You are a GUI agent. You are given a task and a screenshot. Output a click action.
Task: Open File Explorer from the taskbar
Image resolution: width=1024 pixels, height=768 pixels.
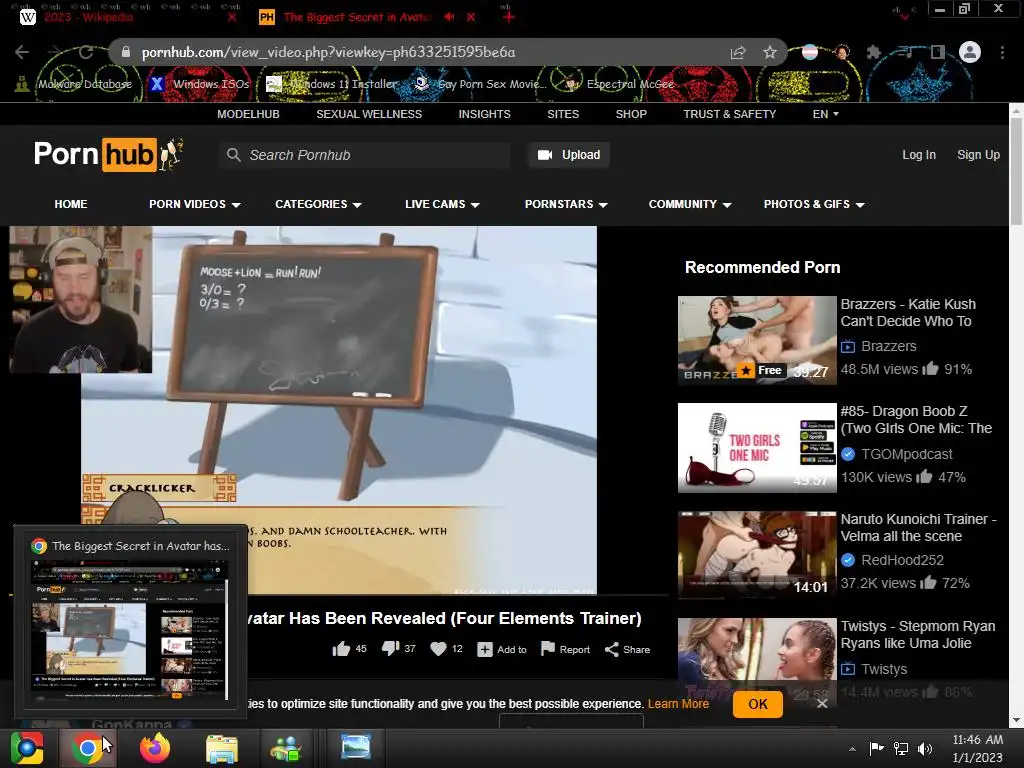click(222, 749)
